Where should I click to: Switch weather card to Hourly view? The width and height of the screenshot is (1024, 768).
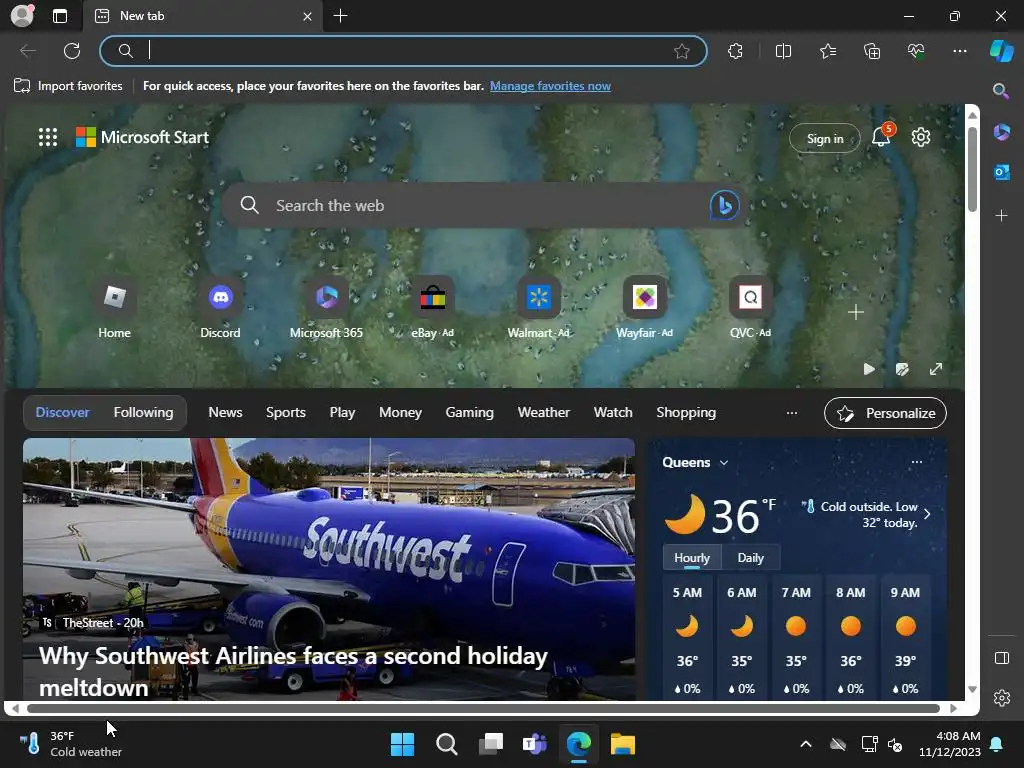692,558
